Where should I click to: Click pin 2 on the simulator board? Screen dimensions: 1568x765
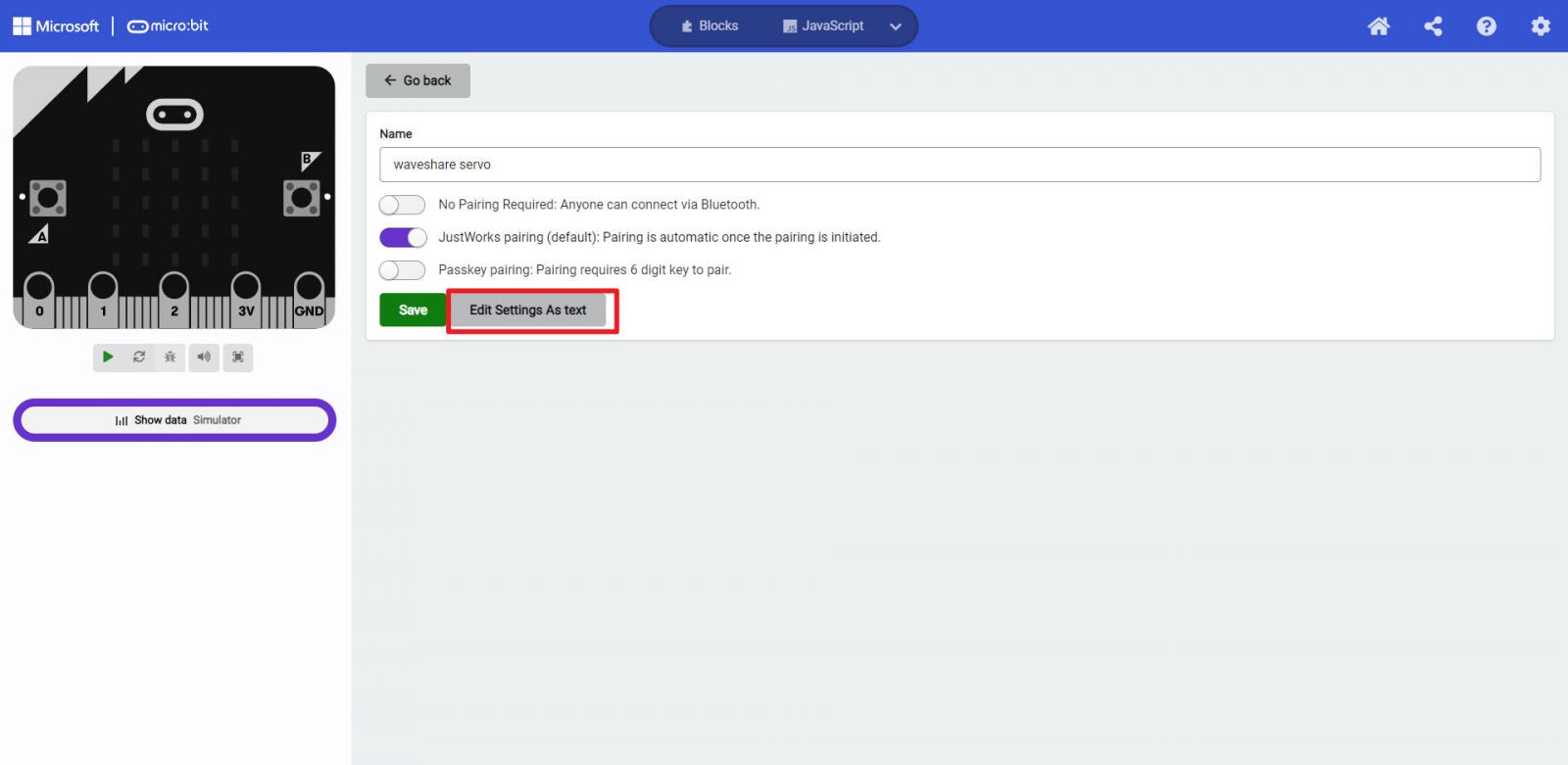pos(174,298)
